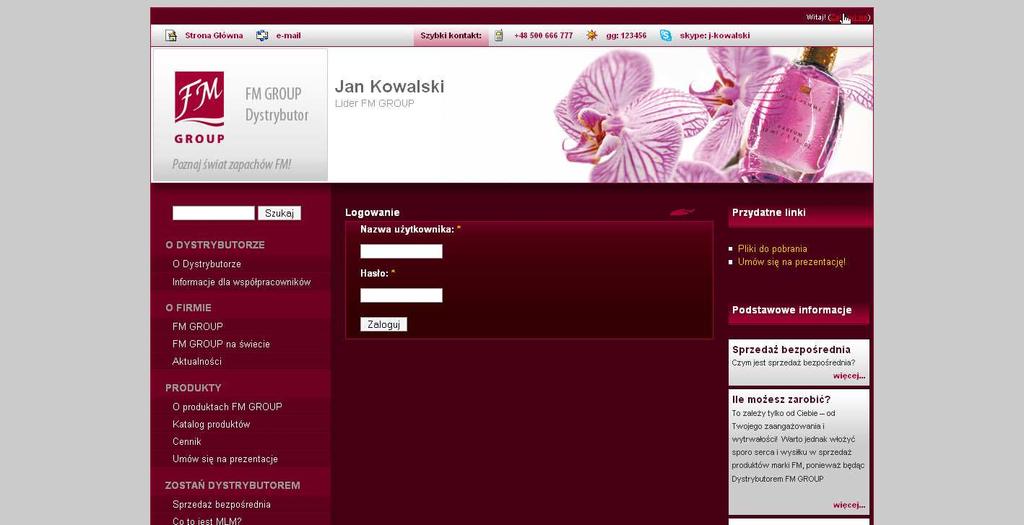The height and width of the screenshot is (525, 1024).
Task: Click skype: j-kowalski contact
Action: coord(714,35)
